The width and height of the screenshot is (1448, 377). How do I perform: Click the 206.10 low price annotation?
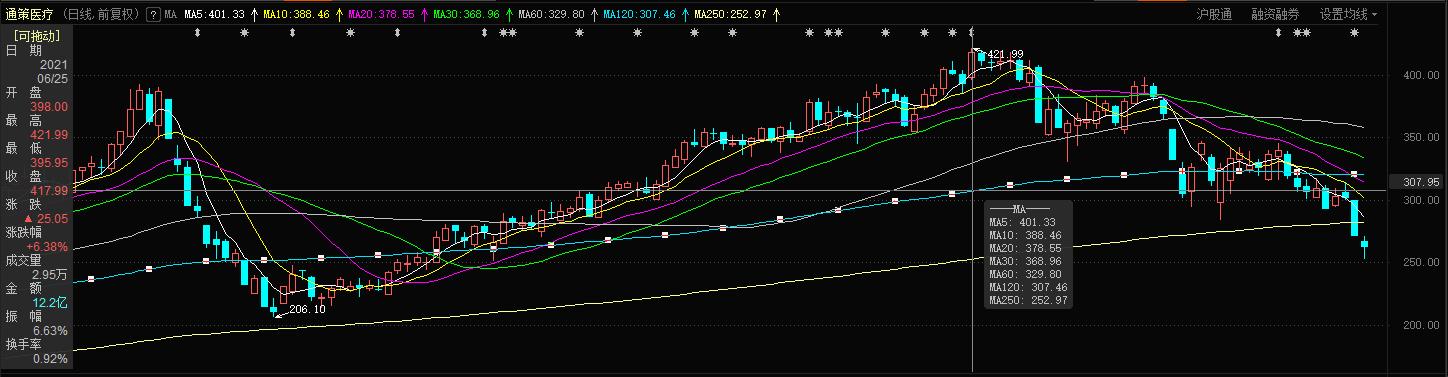pos(307,310)
